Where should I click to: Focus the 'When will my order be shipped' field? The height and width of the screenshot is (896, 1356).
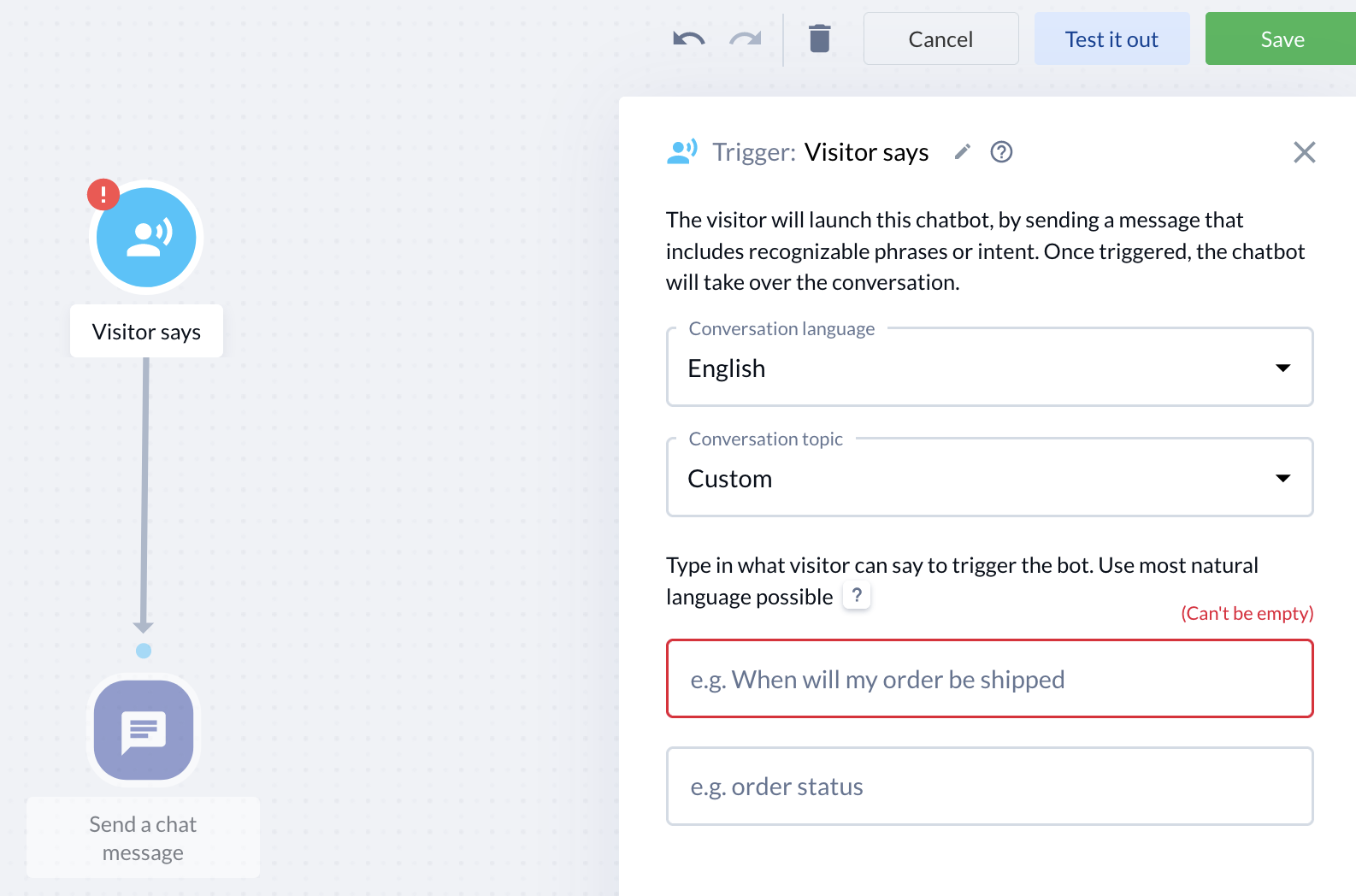click(989, 679)
